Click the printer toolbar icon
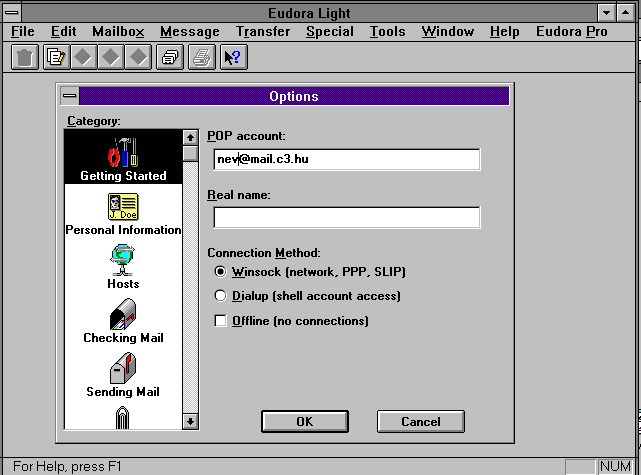 (x=202, y=57)
